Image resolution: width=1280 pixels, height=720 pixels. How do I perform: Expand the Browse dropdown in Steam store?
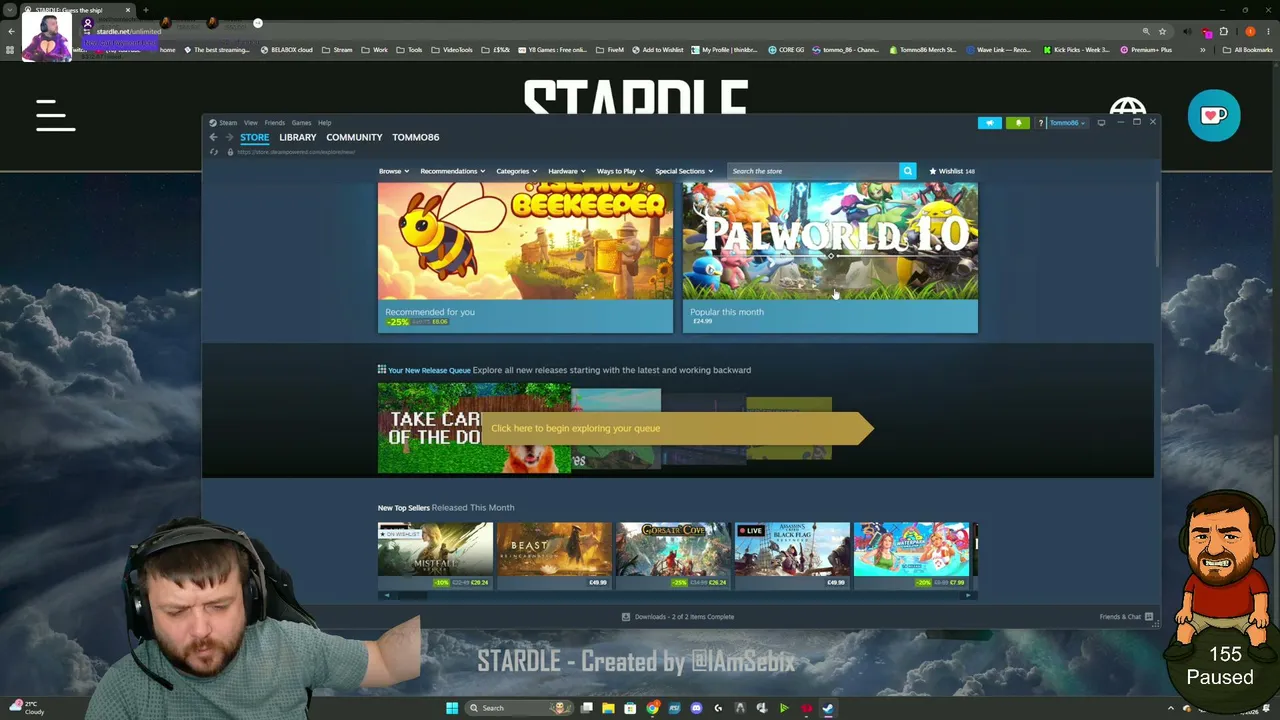tap(394, 171)
